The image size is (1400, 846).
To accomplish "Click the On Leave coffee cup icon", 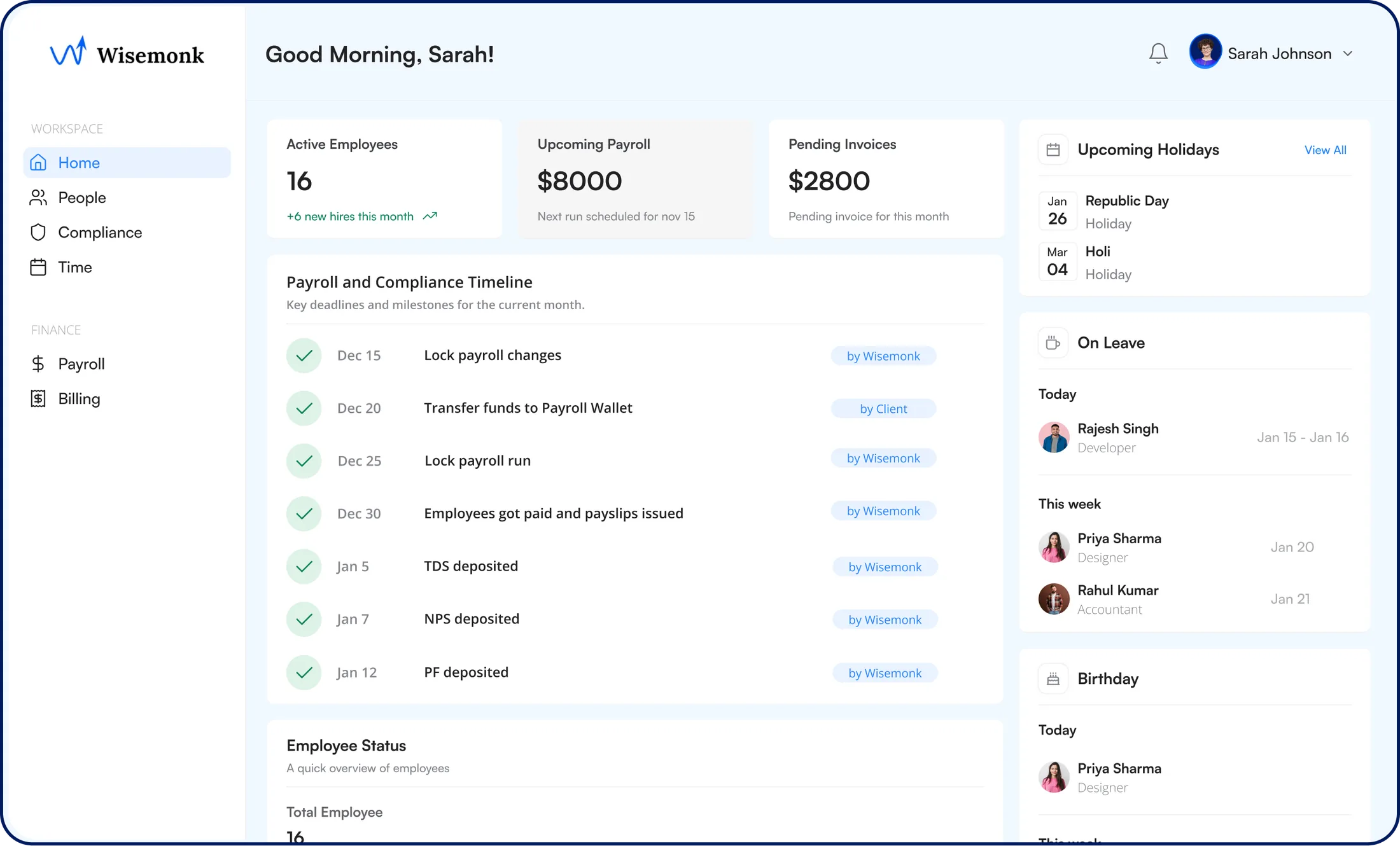I will (x=1053, y=343).
